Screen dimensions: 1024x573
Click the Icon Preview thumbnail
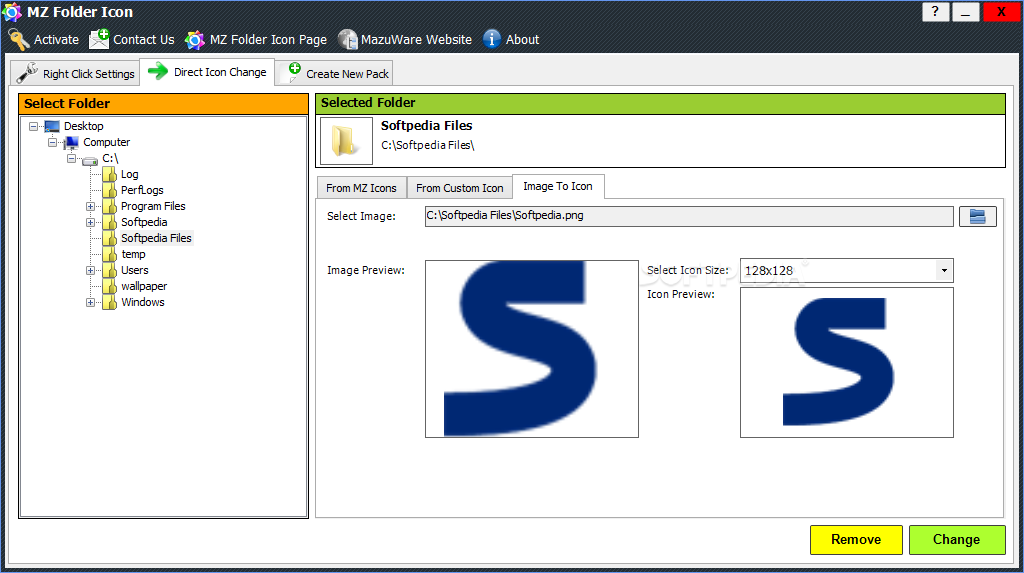click(846, 363)
